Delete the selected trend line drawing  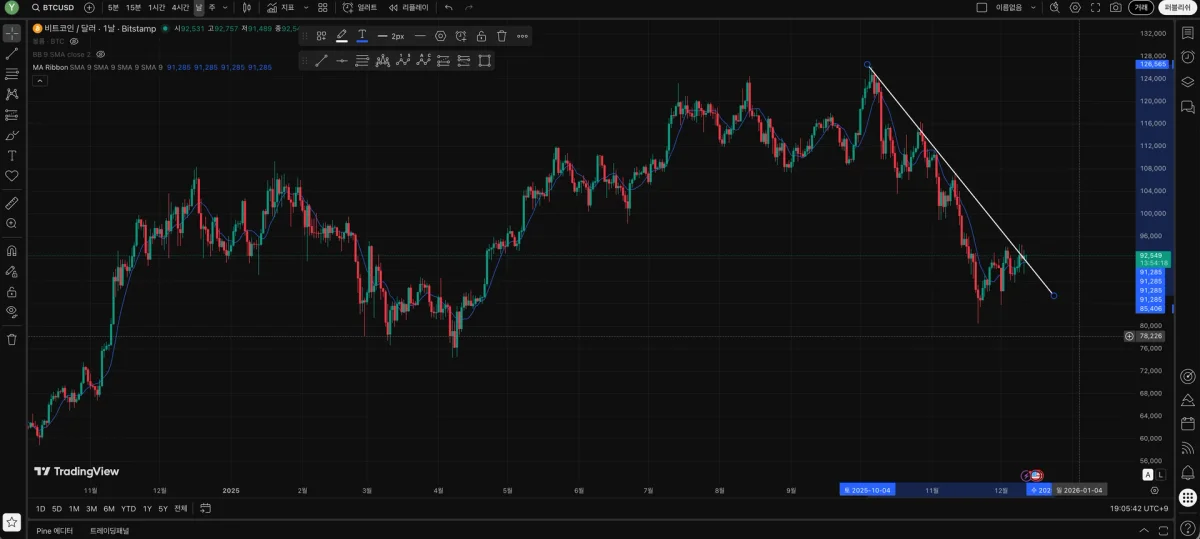coord(502,36)
